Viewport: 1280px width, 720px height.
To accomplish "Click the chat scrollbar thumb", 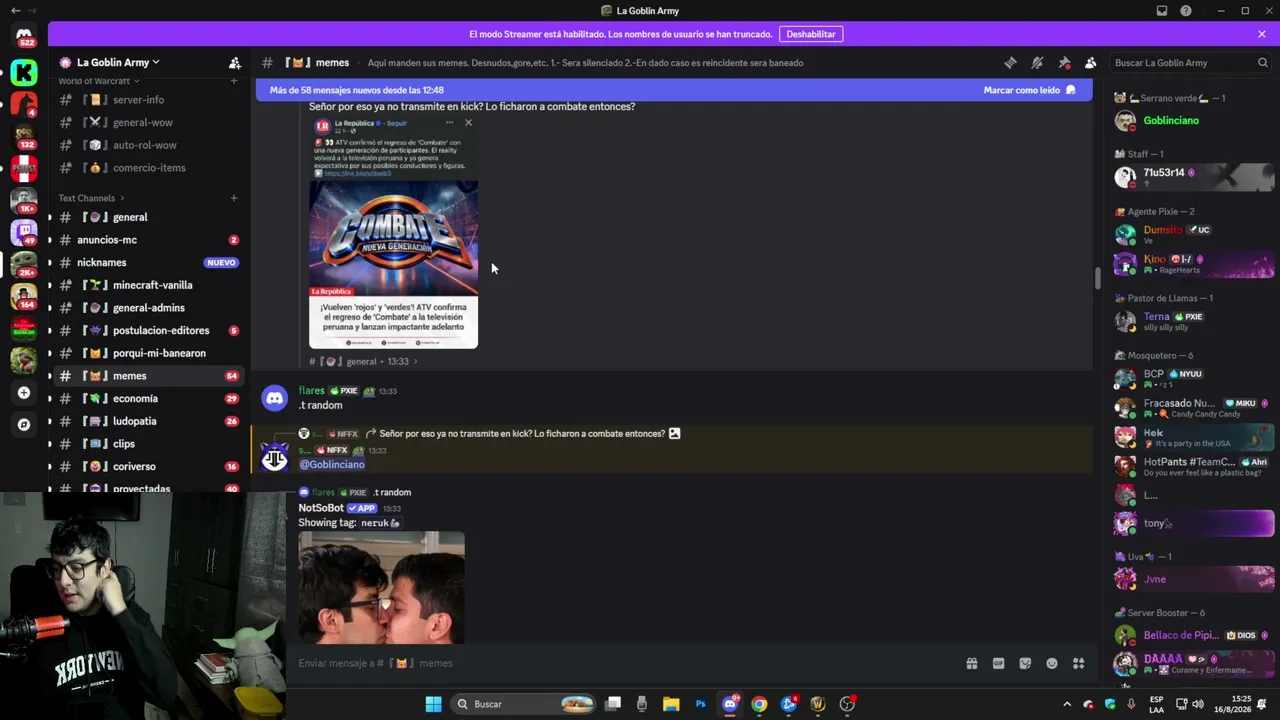I will [x=1097, y=278].
